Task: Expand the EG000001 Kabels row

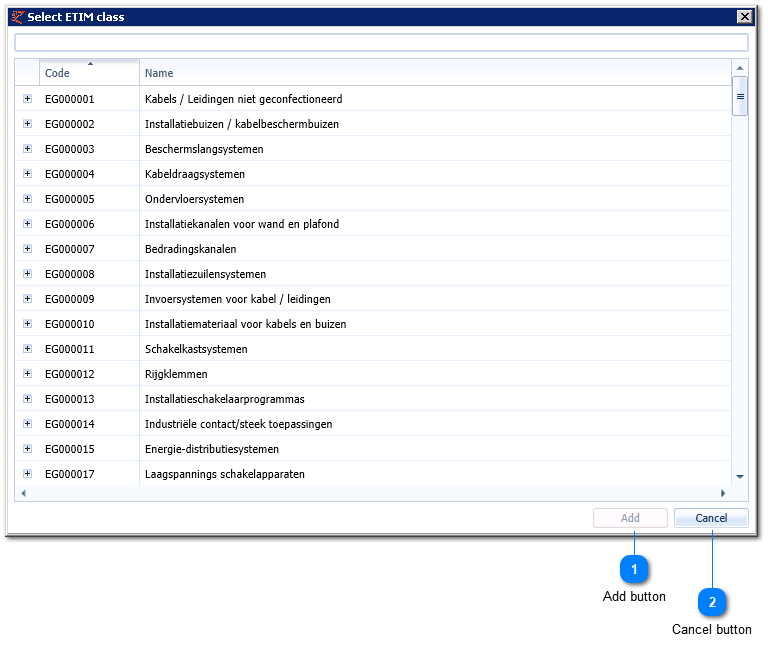Action: 27,98
